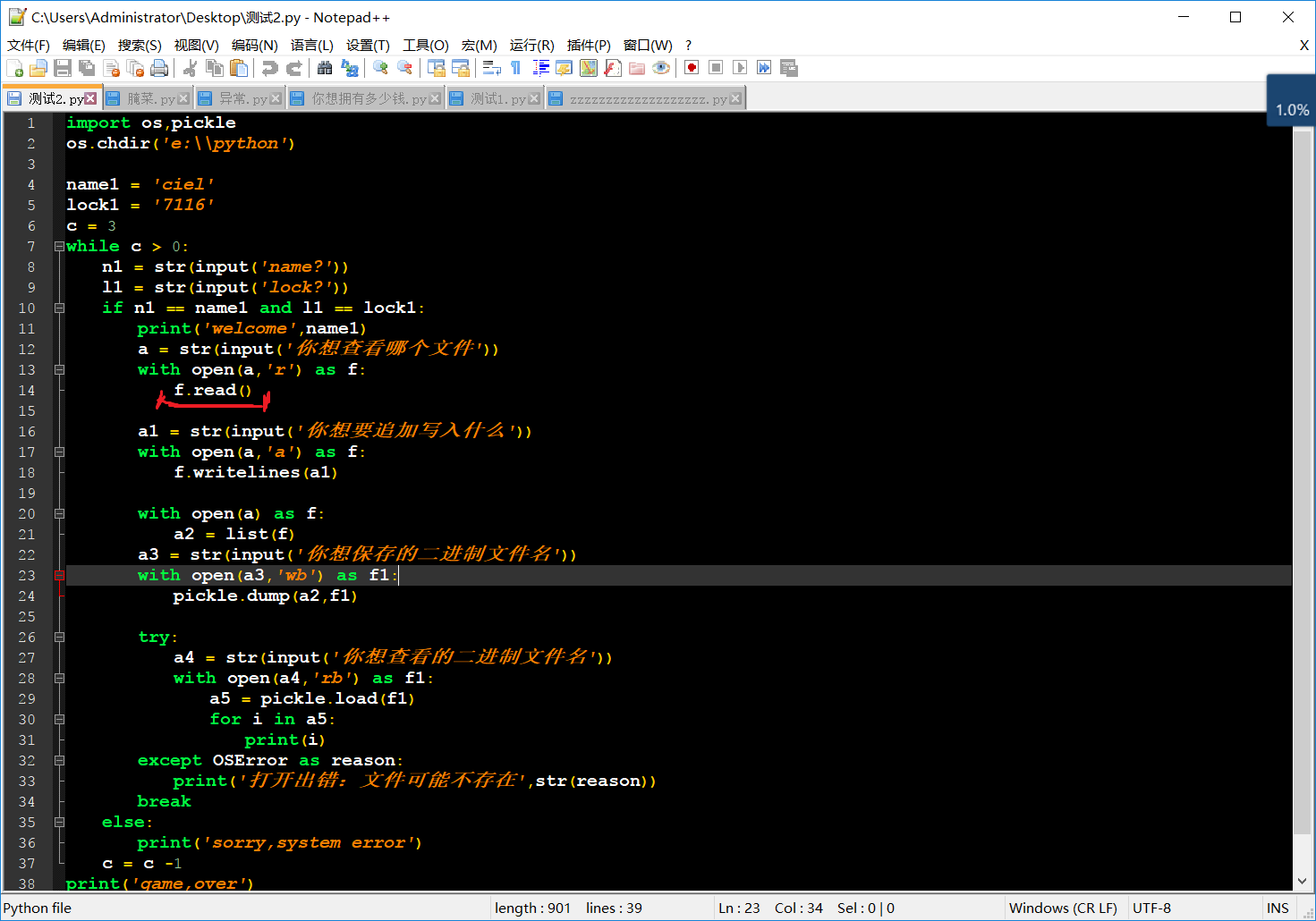Open the 搜索(S) menu
The width and height of the screenshot is (1316, 921).
[140, 46]
